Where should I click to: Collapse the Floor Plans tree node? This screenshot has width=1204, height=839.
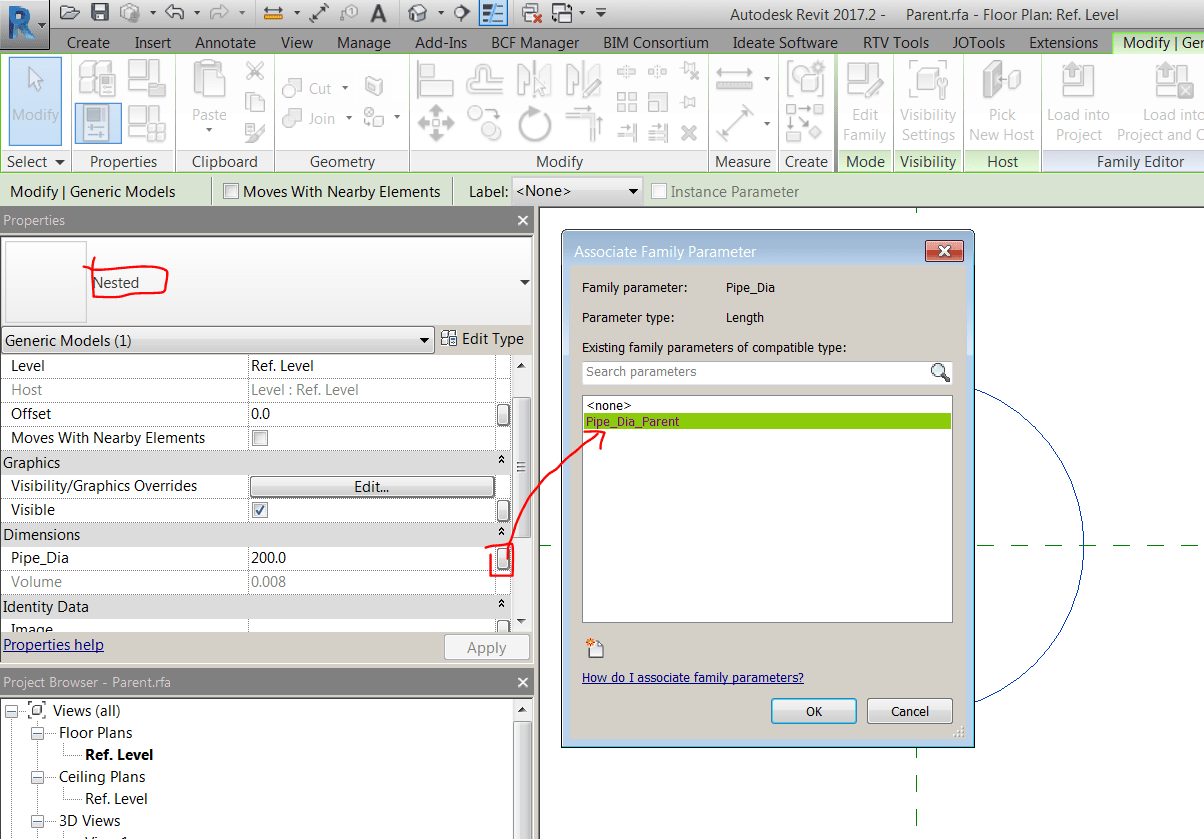37,733
